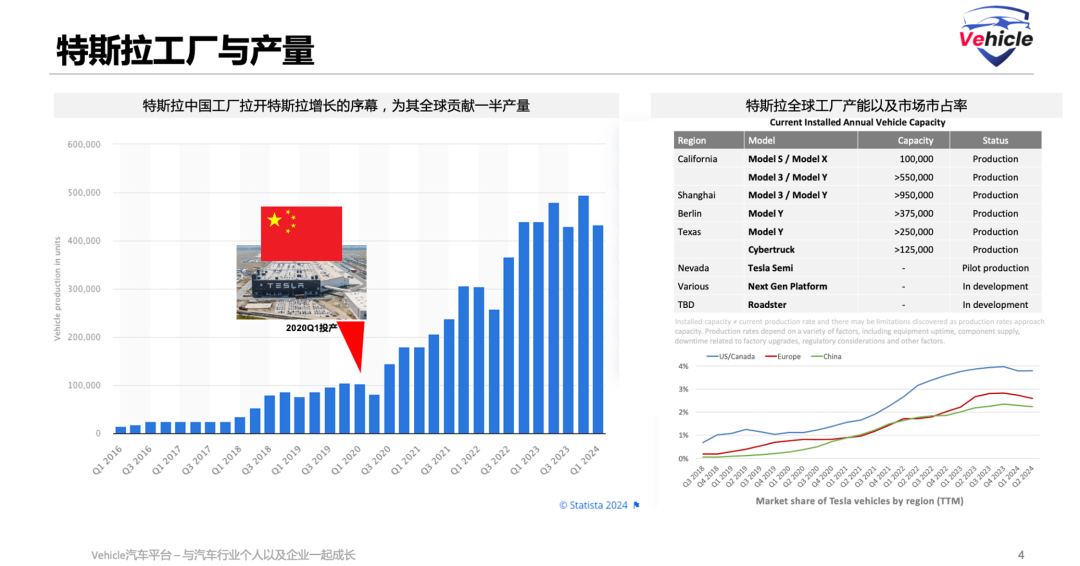Click the US/Canada legend entry
Image resolution: width=1080 pixels, height=566 pixels.
click(730, 357)
